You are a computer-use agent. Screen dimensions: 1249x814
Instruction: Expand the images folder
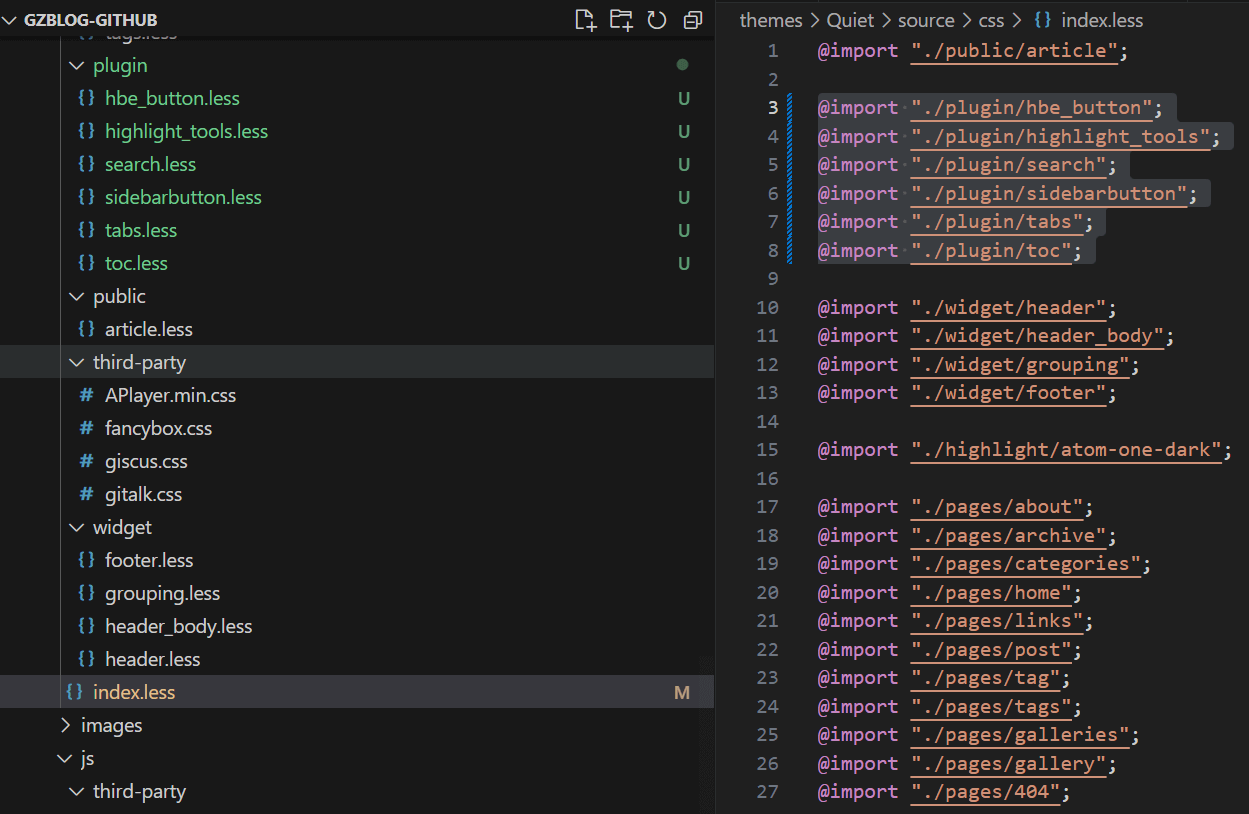65,725
